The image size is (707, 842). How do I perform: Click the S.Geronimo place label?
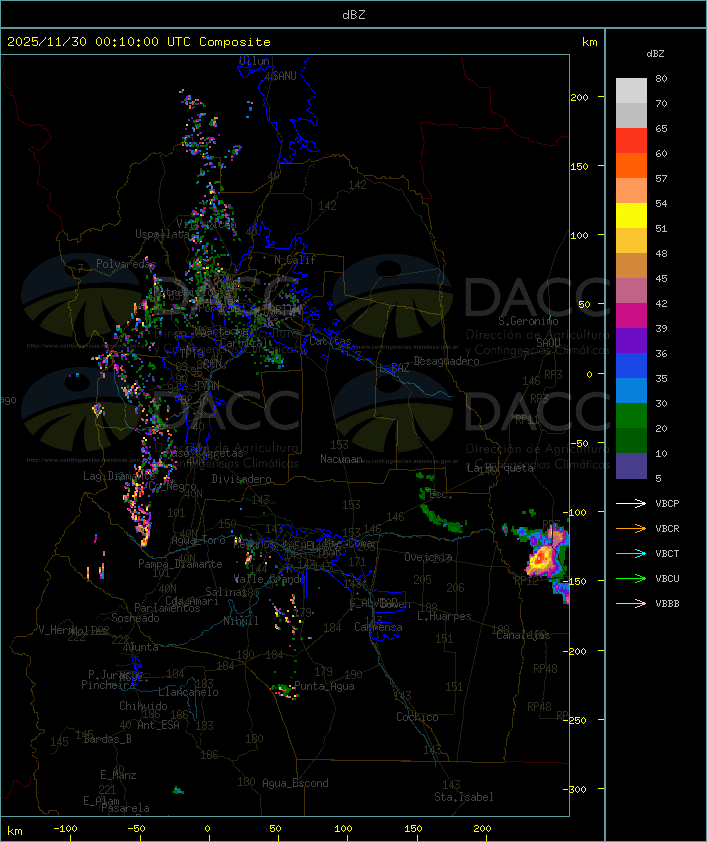point(528,321)
